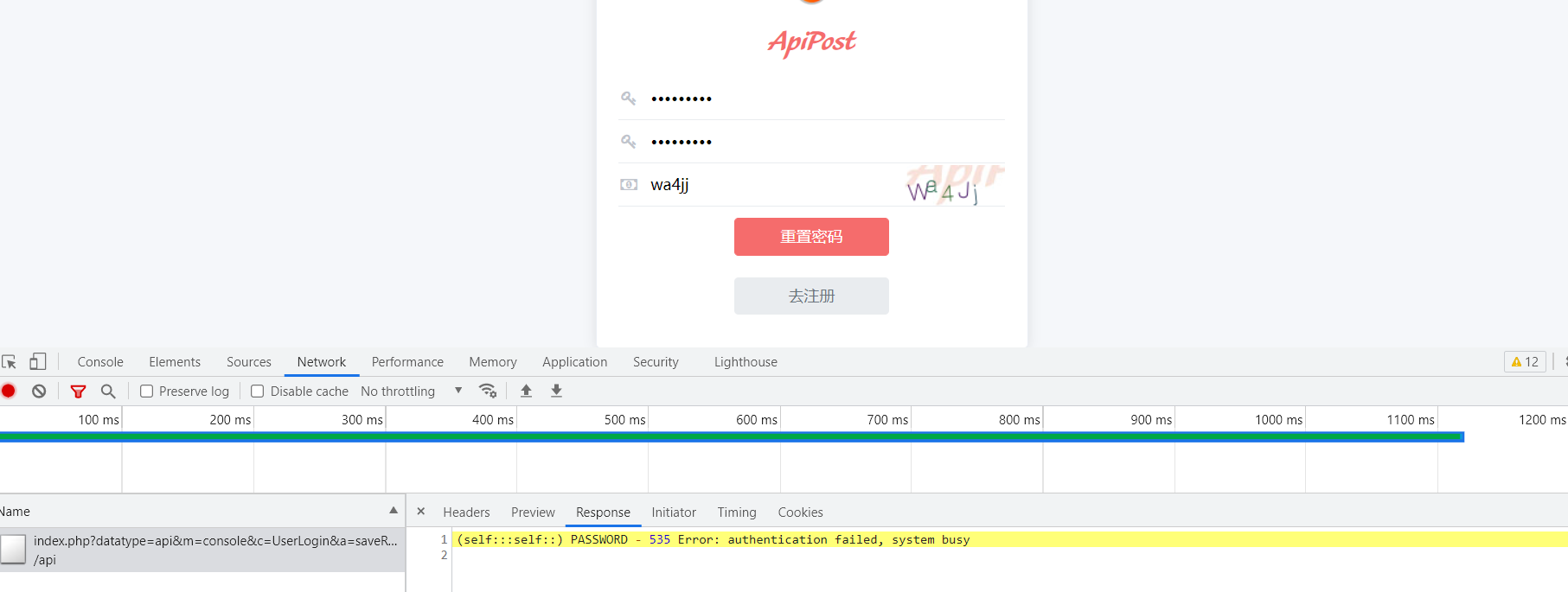This screenshot has width=1568, height=592.
Task: Click the 1000 ms timeline marker
Action: tap(1278, 420)
